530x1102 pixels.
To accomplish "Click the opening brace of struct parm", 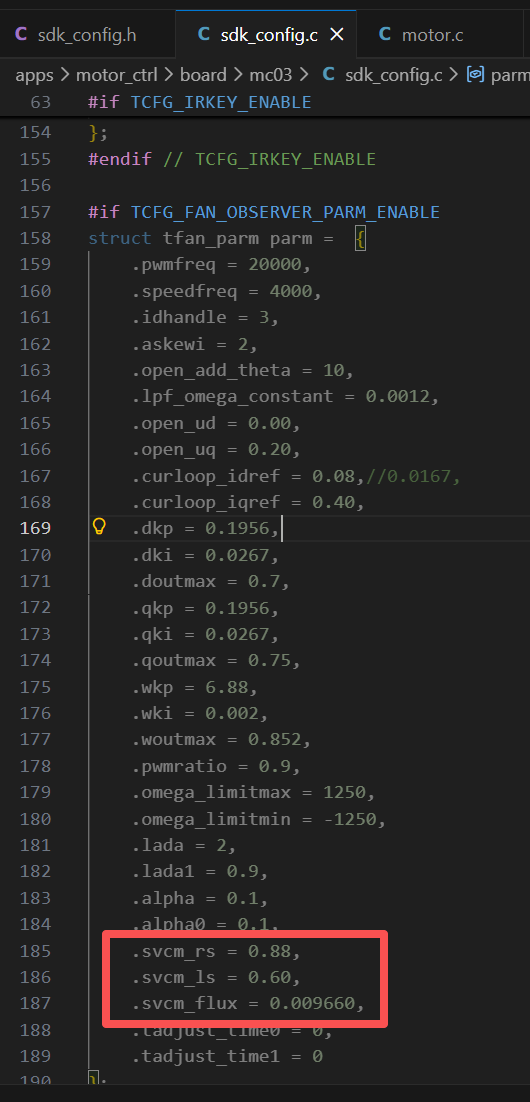I will click(360, 238).
